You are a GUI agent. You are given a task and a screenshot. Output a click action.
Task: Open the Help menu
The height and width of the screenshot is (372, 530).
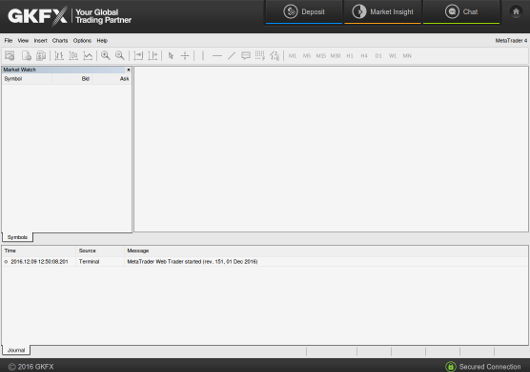pyautogui.click(x=102, y=41)
